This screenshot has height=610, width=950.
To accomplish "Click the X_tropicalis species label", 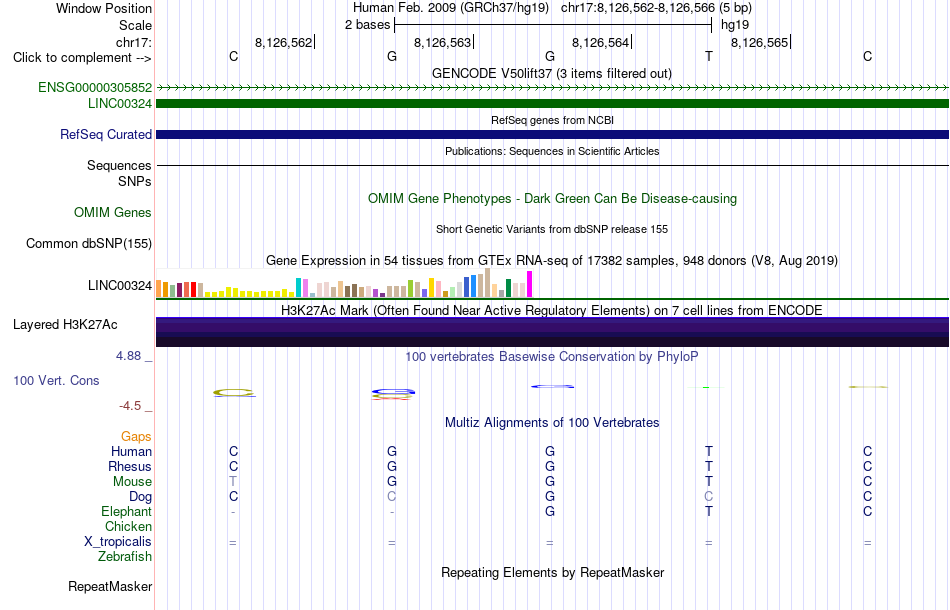I will 118,542.
